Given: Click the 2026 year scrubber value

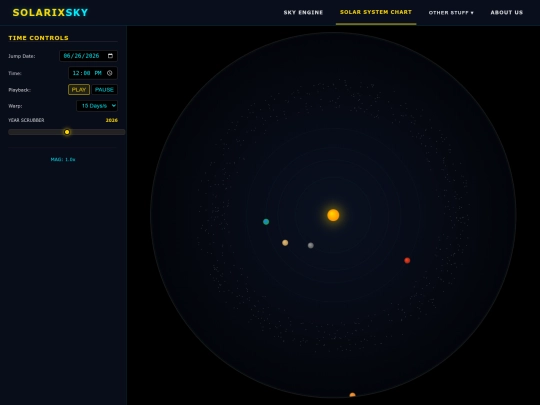Looking at the screenshot, I should click(x=112, y=120).
